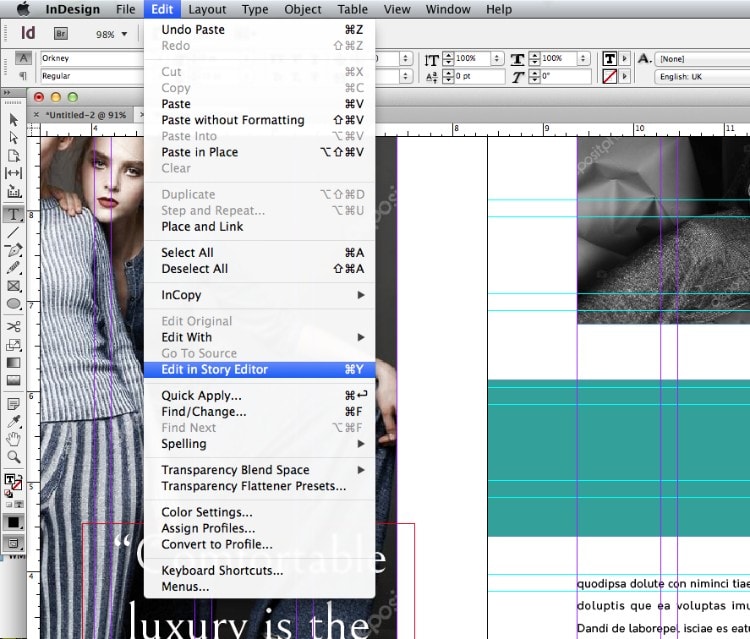The width and height of the screenshot is (750, 639).
Task: Click the baseline shift 0 pt field
Action: [479, 76]
